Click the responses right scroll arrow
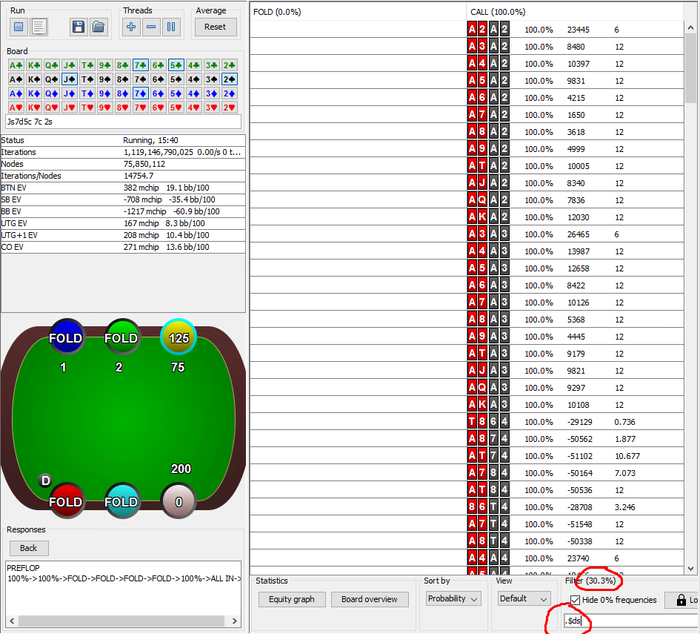 (x=234, y=621)
